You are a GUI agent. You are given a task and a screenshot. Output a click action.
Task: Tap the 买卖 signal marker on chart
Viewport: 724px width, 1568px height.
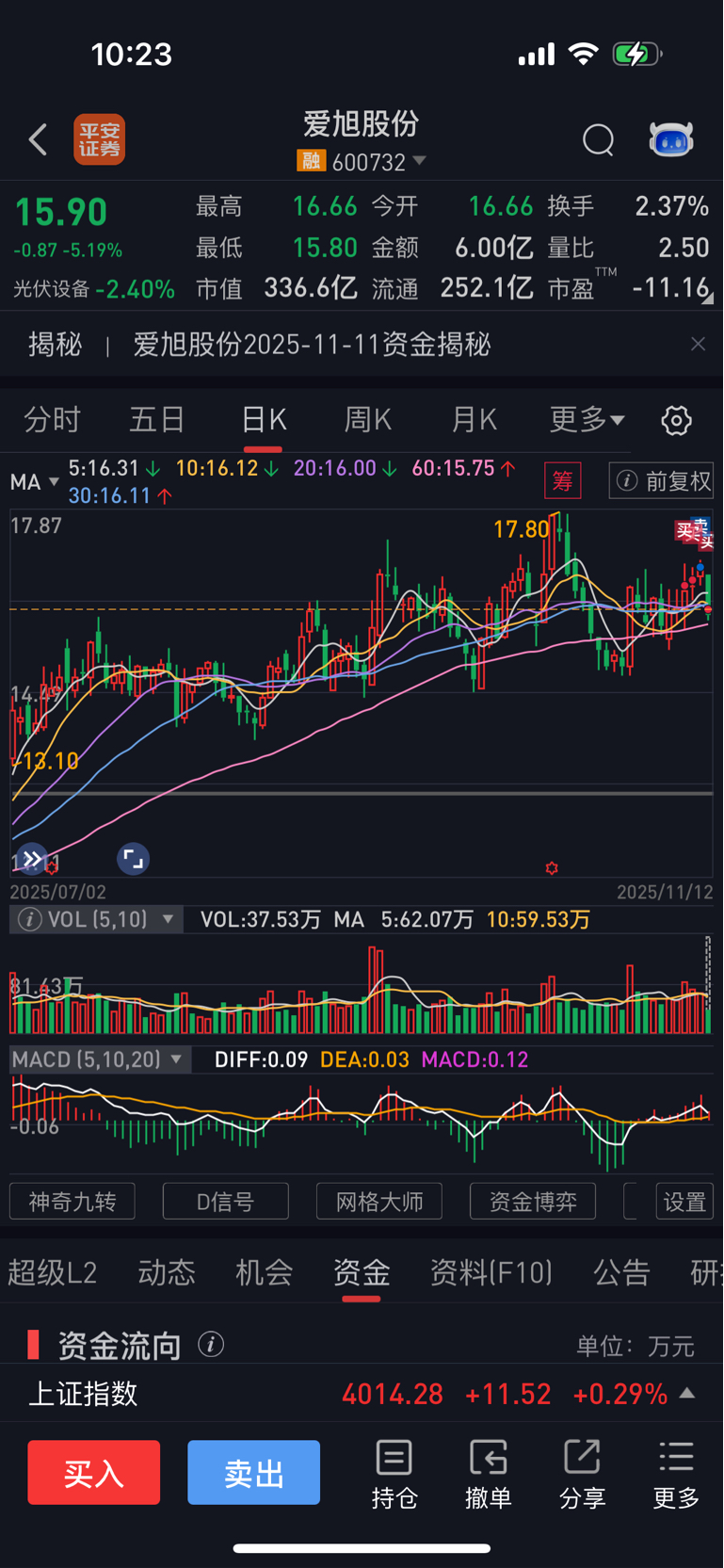pos(695,532)
